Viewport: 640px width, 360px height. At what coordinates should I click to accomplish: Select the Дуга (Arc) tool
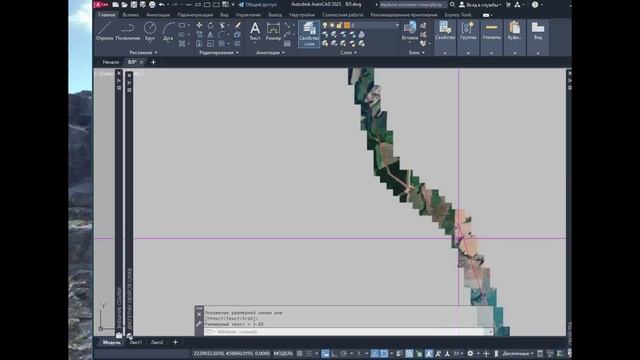[168, 31]
